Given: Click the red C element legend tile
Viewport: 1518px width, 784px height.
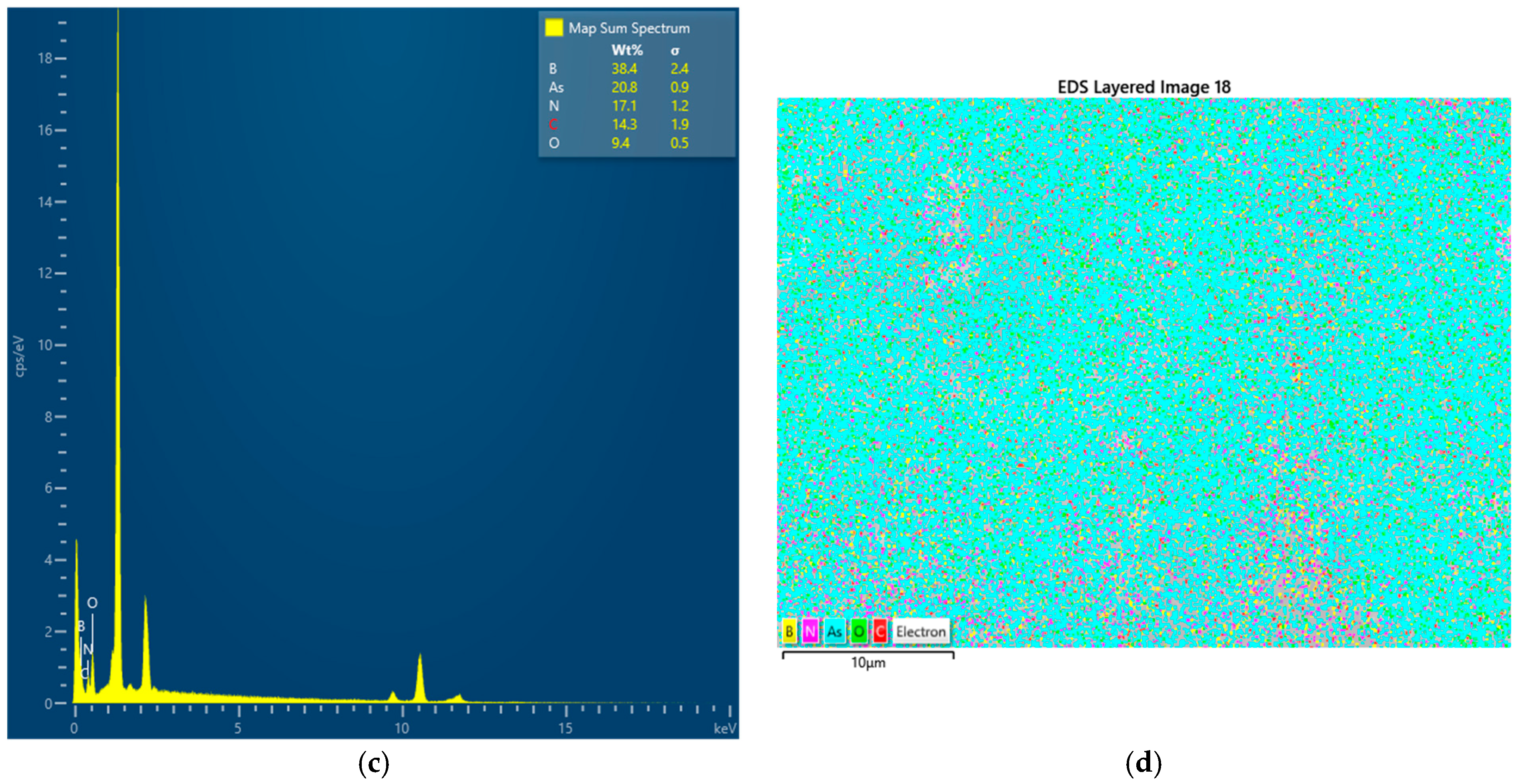Looking at the screenshot, I should pos(879,631).
